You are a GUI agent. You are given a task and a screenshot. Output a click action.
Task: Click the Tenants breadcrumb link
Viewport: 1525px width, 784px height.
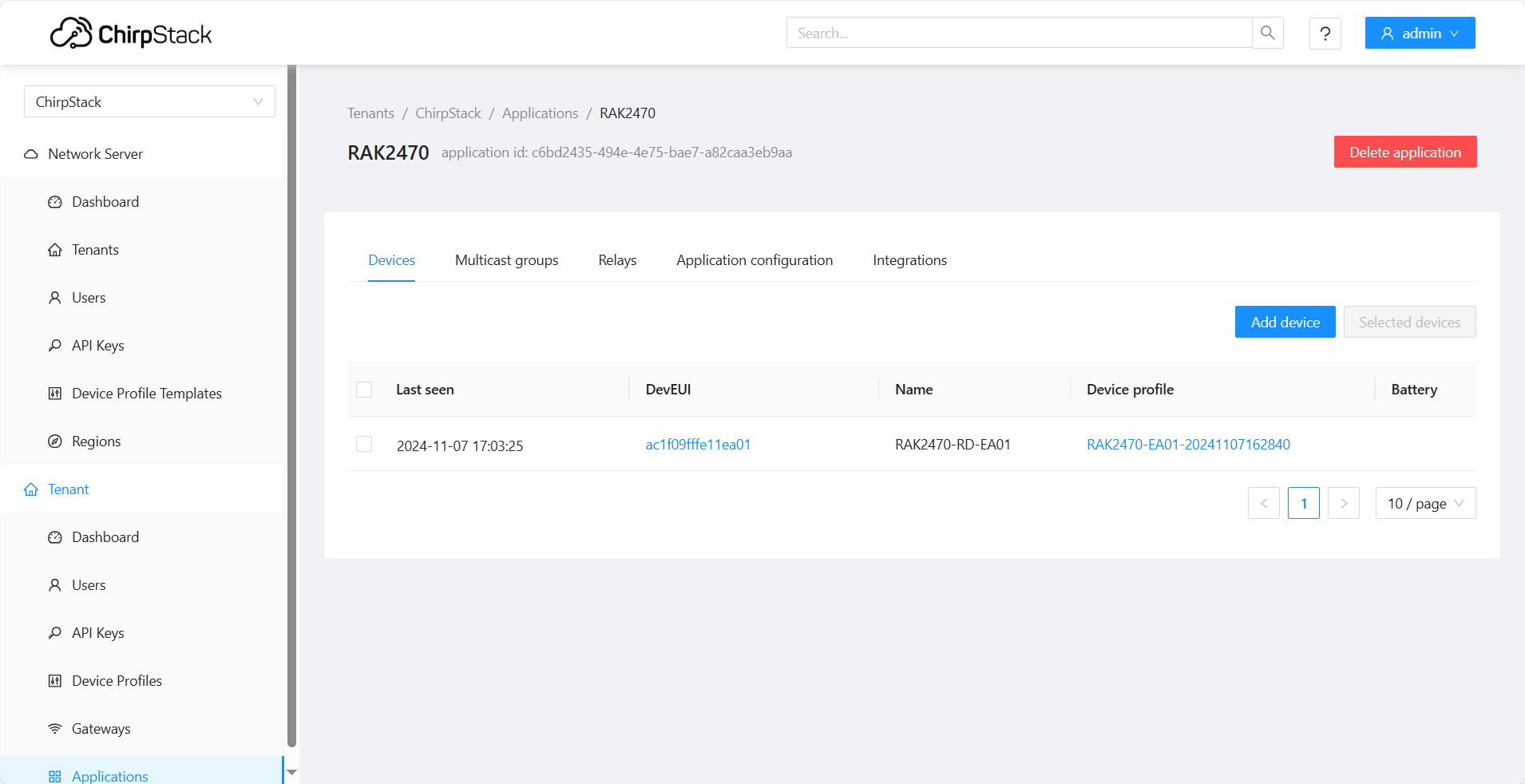[370, 113]
